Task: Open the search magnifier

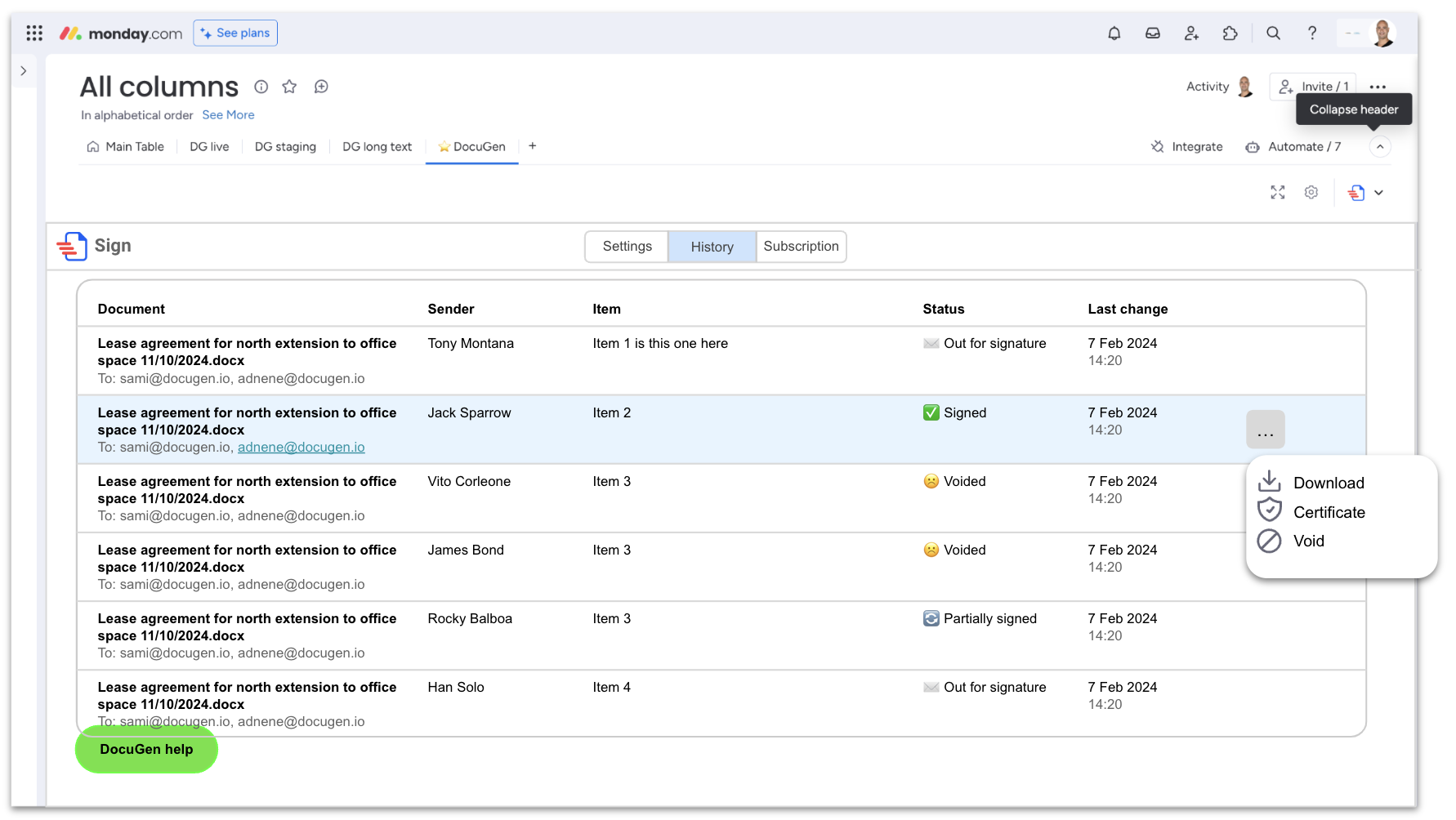Action: point(1273,33)
